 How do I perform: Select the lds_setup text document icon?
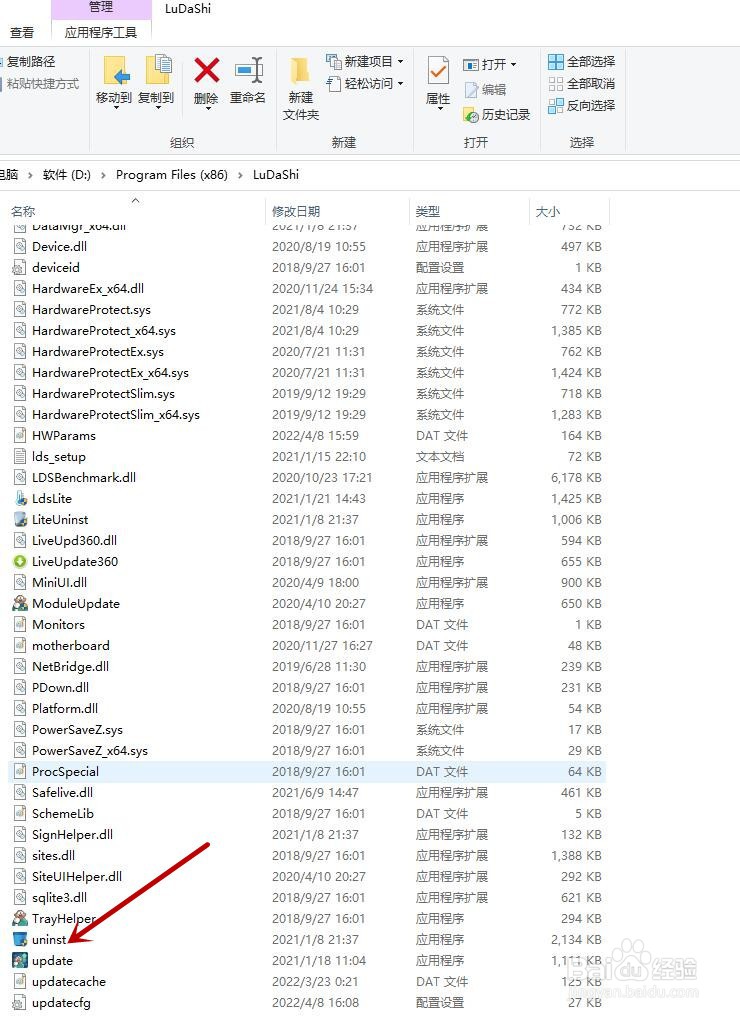[20, 456]
